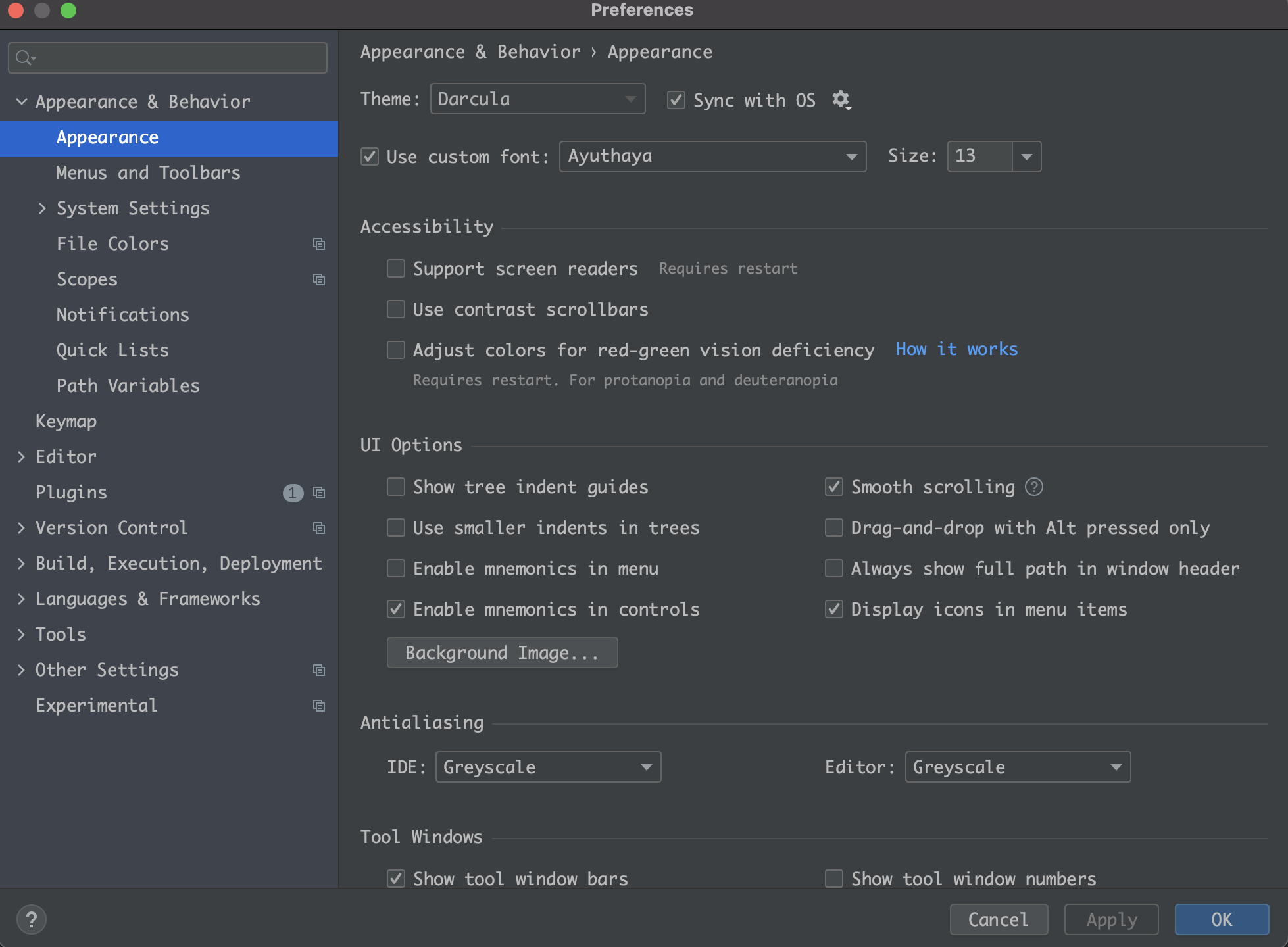Toggle Show tree indent guides

[x=395, y=487]
